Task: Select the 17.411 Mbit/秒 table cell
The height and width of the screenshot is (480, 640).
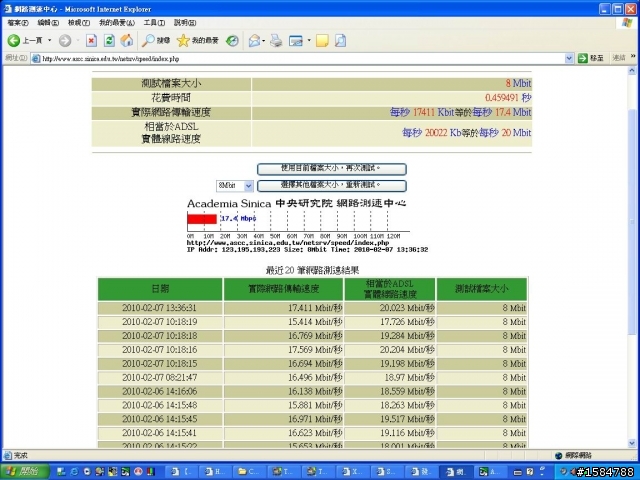Action: point(284,308)
